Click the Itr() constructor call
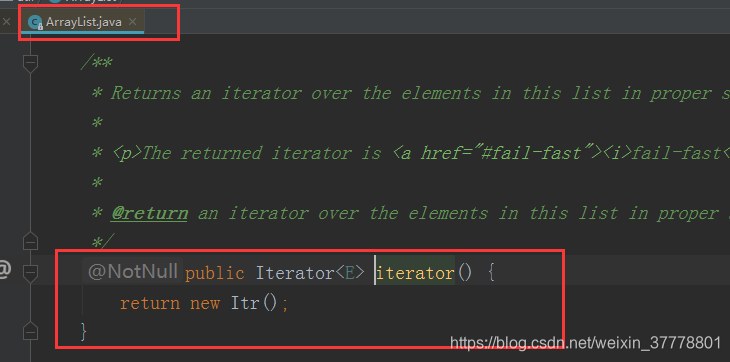 coord(254,303)
